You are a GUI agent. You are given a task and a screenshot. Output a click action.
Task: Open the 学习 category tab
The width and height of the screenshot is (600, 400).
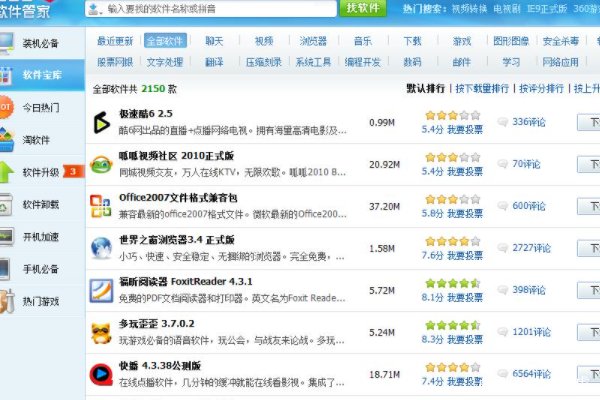click(x=511, y=62)
